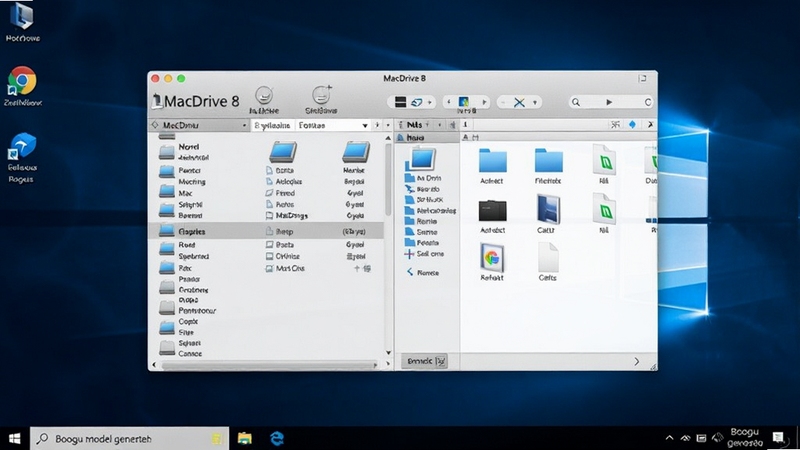Image resolution: width=800 pixels, height=450 pixels.
Task: Open the green document icon in top row
Action: click(604, 160)
